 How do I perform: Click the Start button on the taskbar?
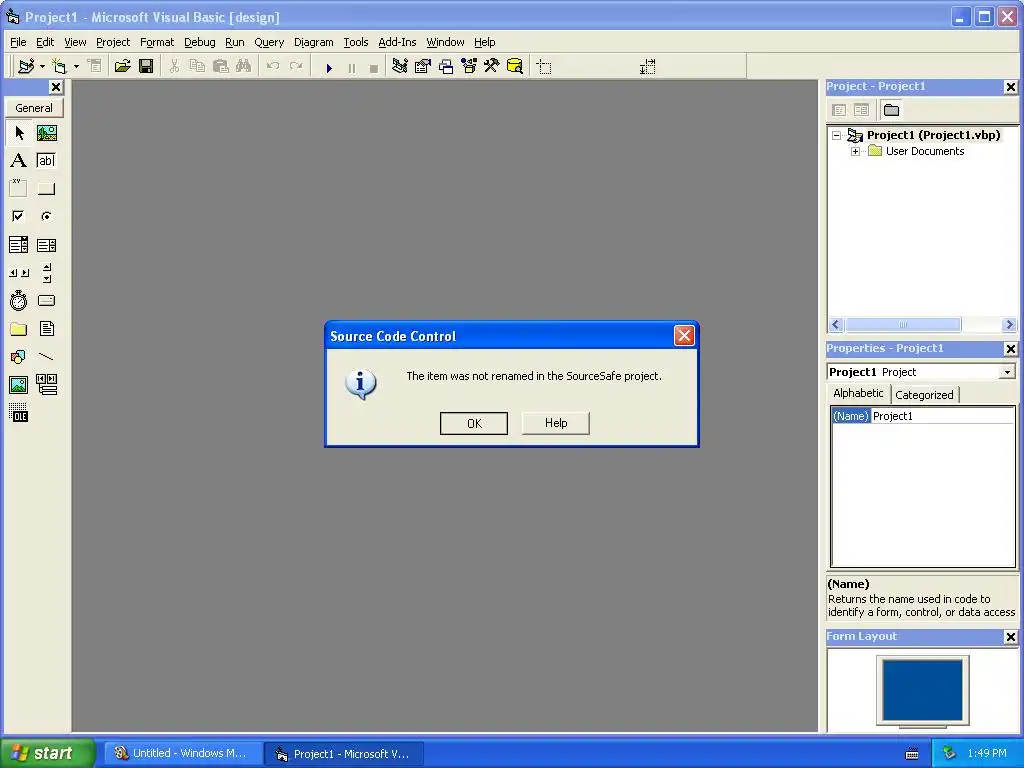[46, 753]
